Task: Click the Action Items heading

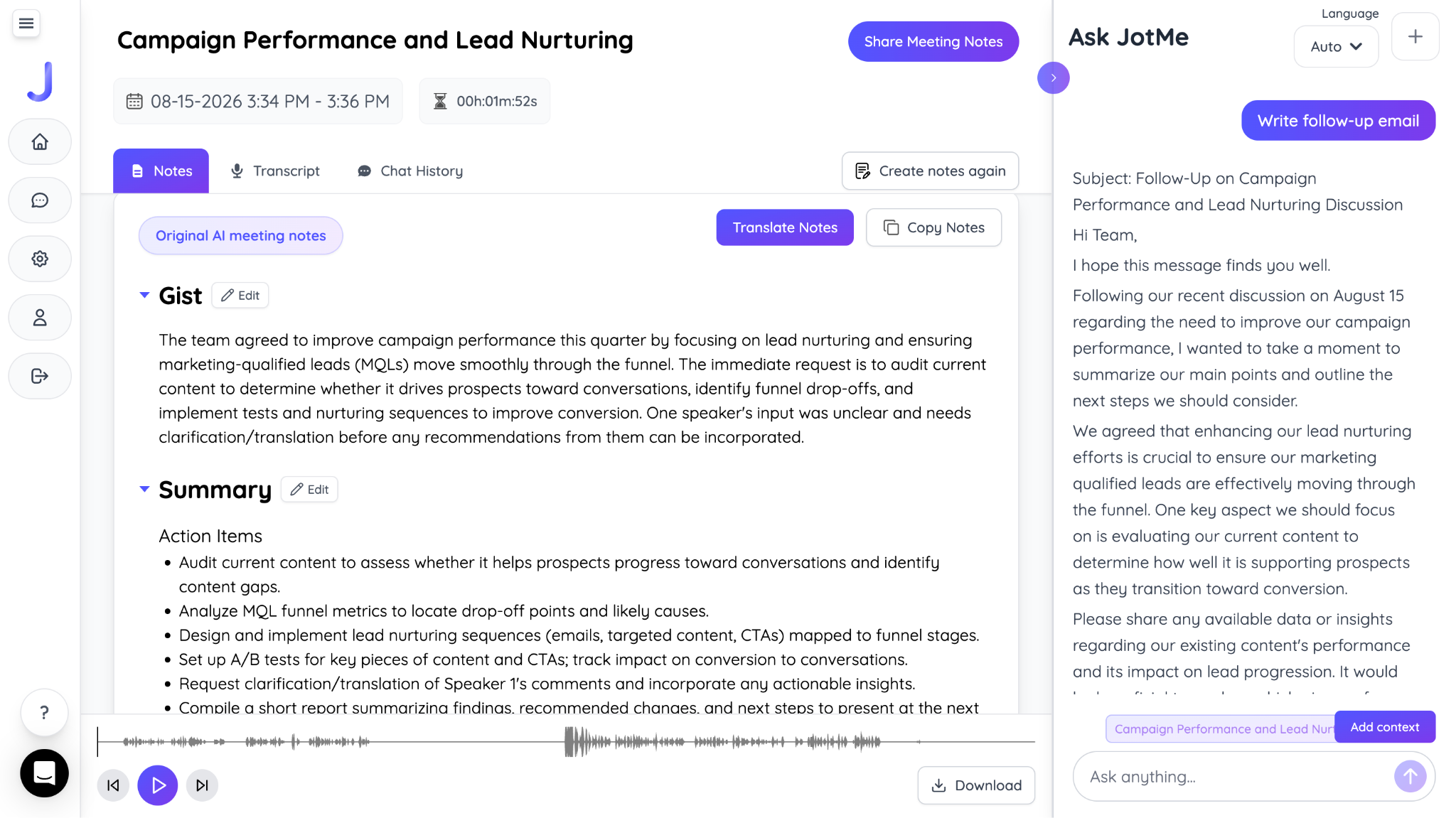Action: tap(210, 537)
